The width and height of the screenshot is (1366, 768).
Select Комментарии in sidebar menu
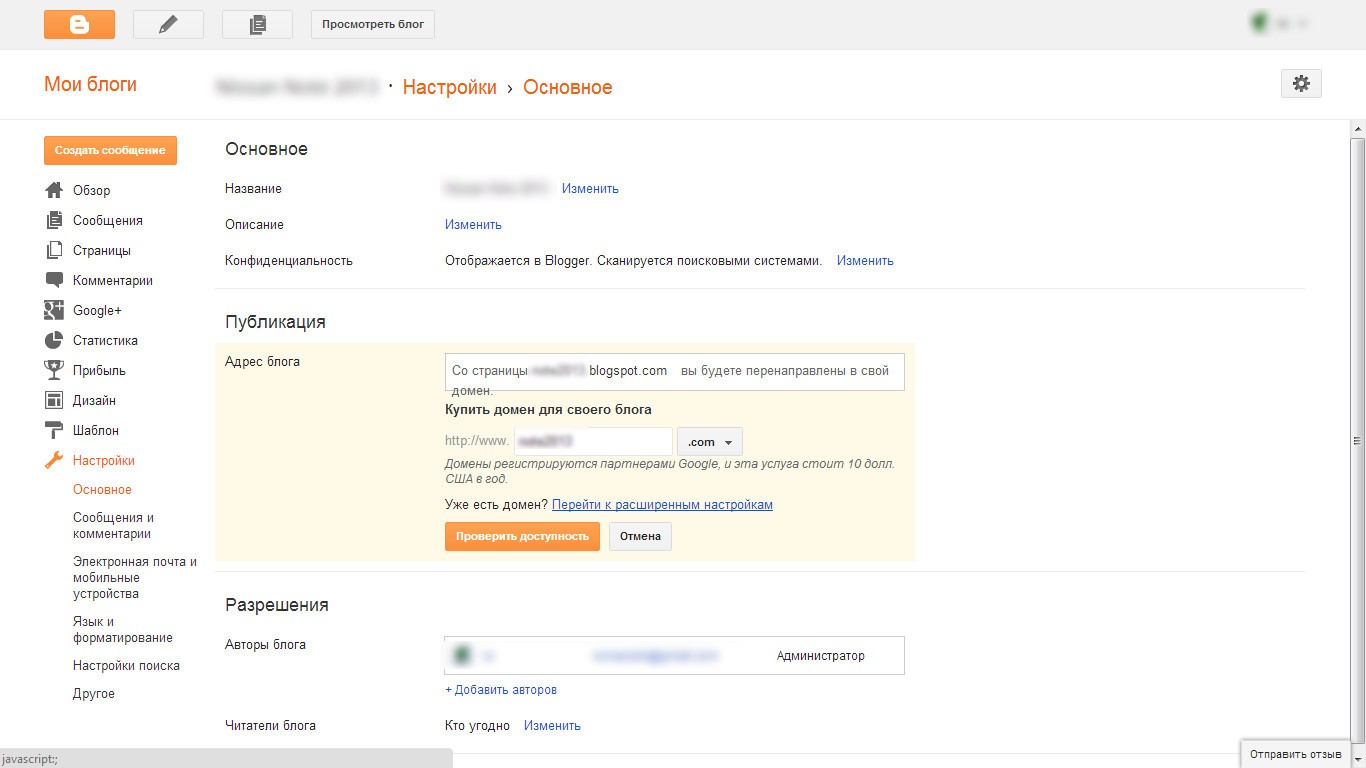(x=113, y=280)
